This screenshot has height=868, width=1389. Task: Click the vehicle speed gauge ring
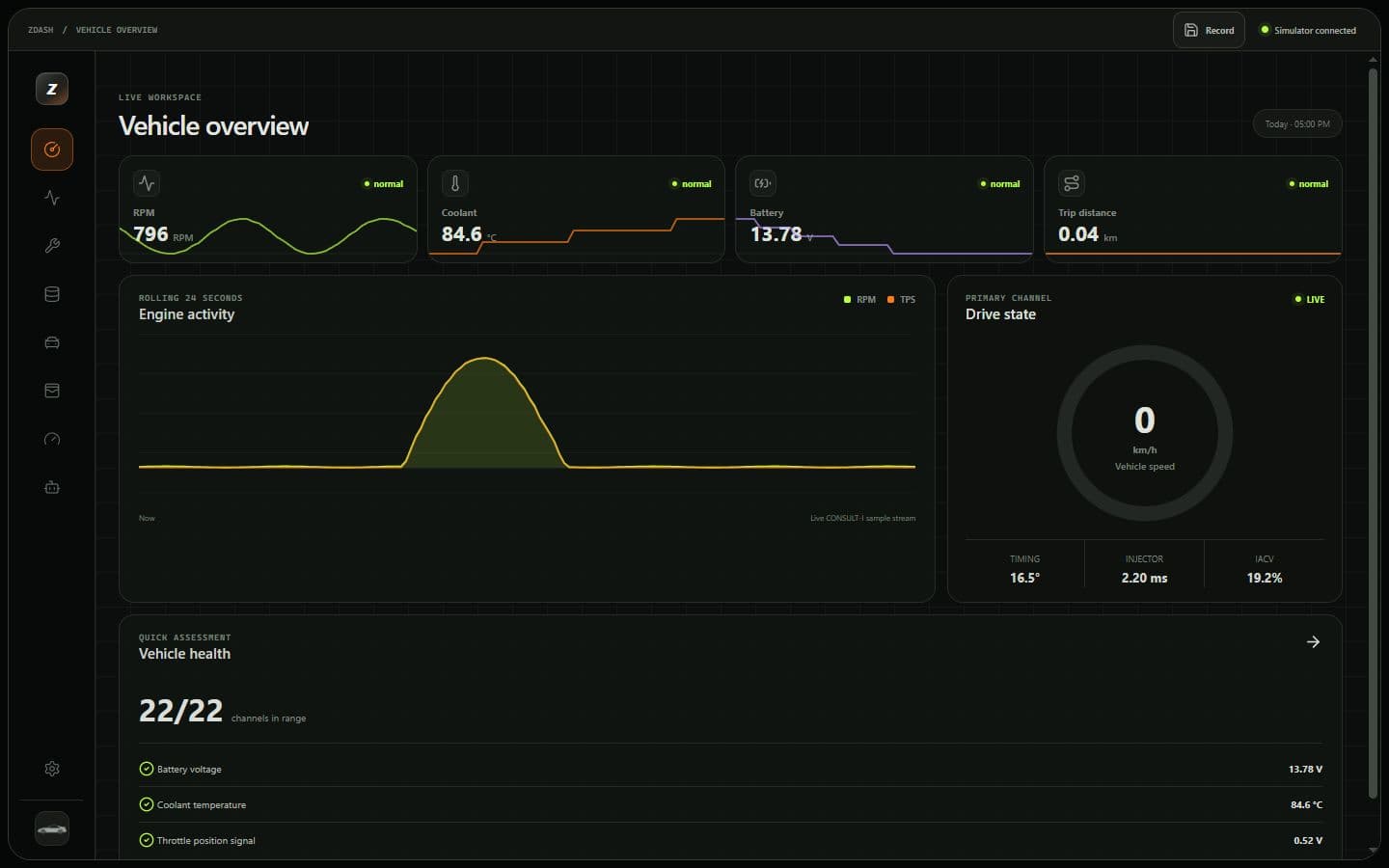tap(1145, 433)
